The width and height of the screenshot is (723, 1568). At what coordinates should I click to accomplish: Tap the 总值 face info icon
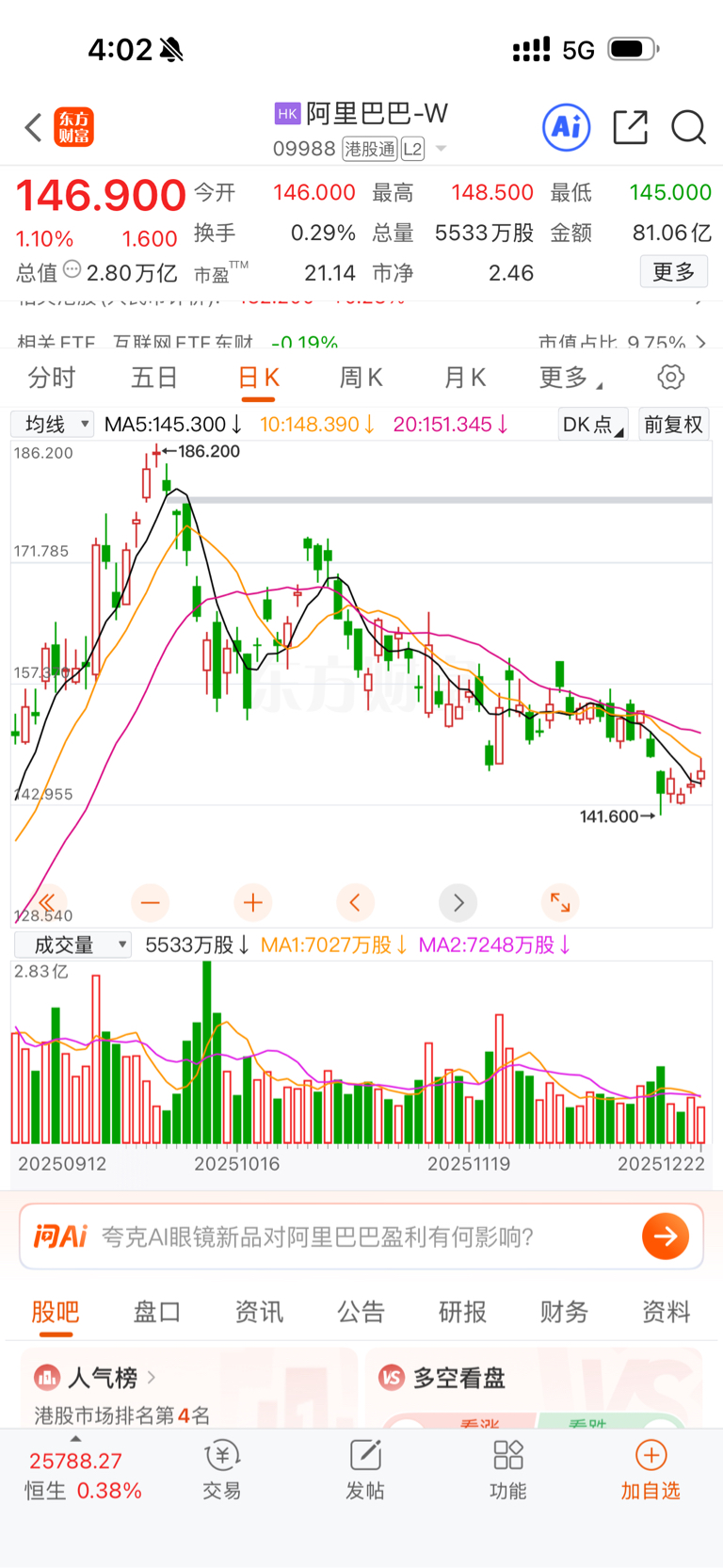click(72, 271)
